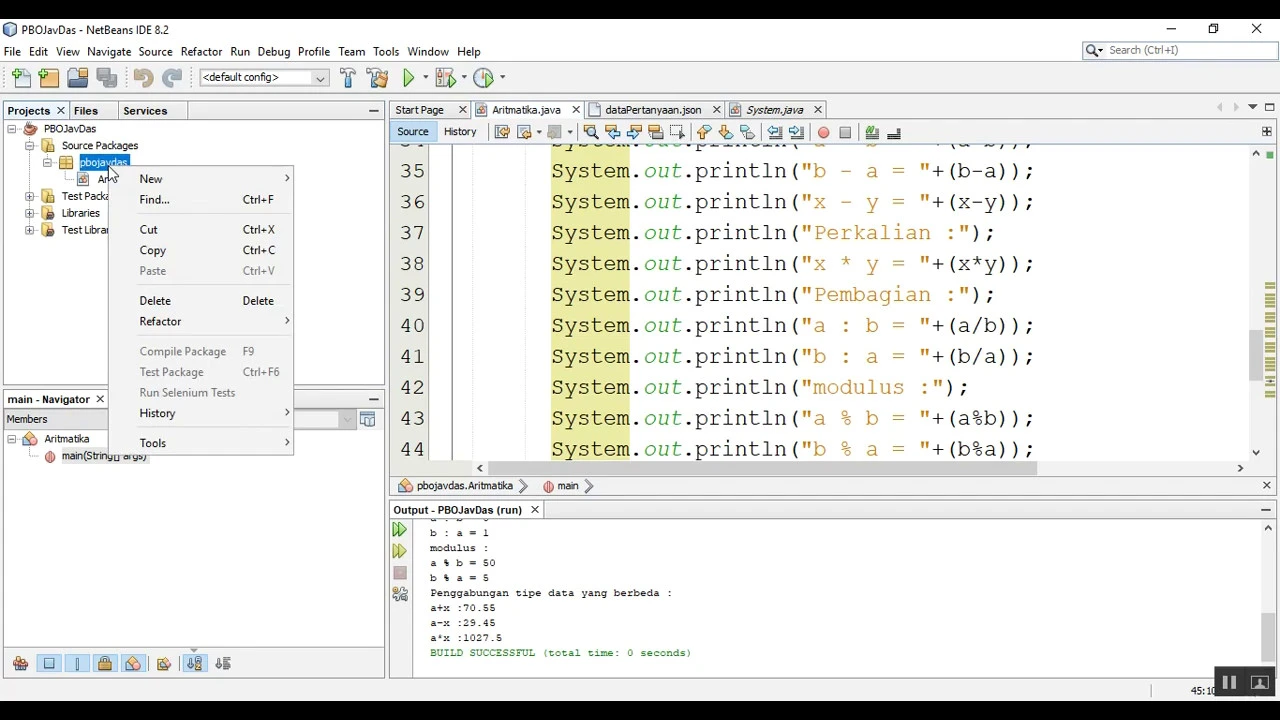The height and width of the screenshot is (720, 1280).
Task: Click the green Run Project button
Action: tap(409, 77)
